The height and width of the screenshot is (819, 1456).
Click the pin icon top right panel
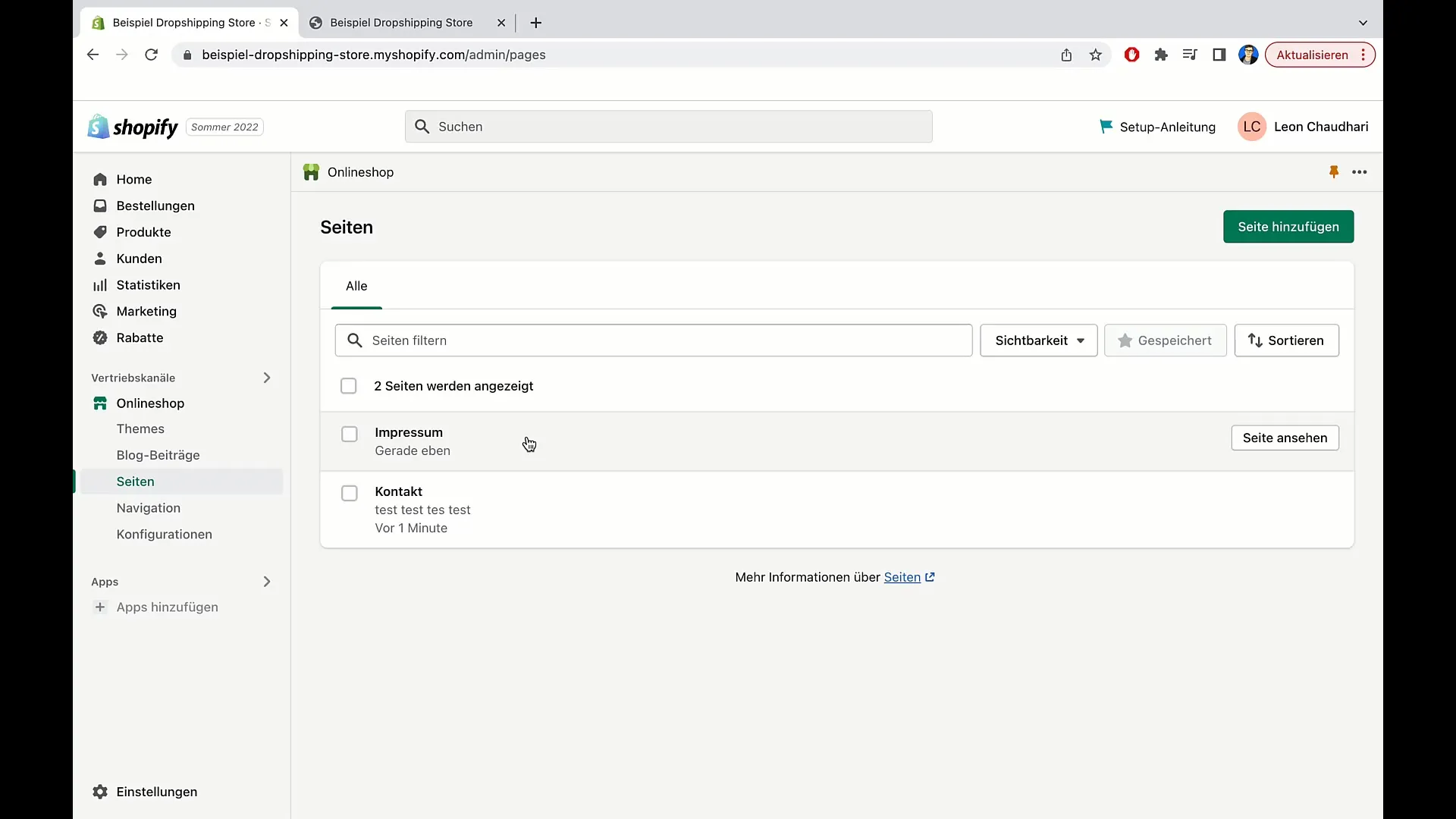1334,172
